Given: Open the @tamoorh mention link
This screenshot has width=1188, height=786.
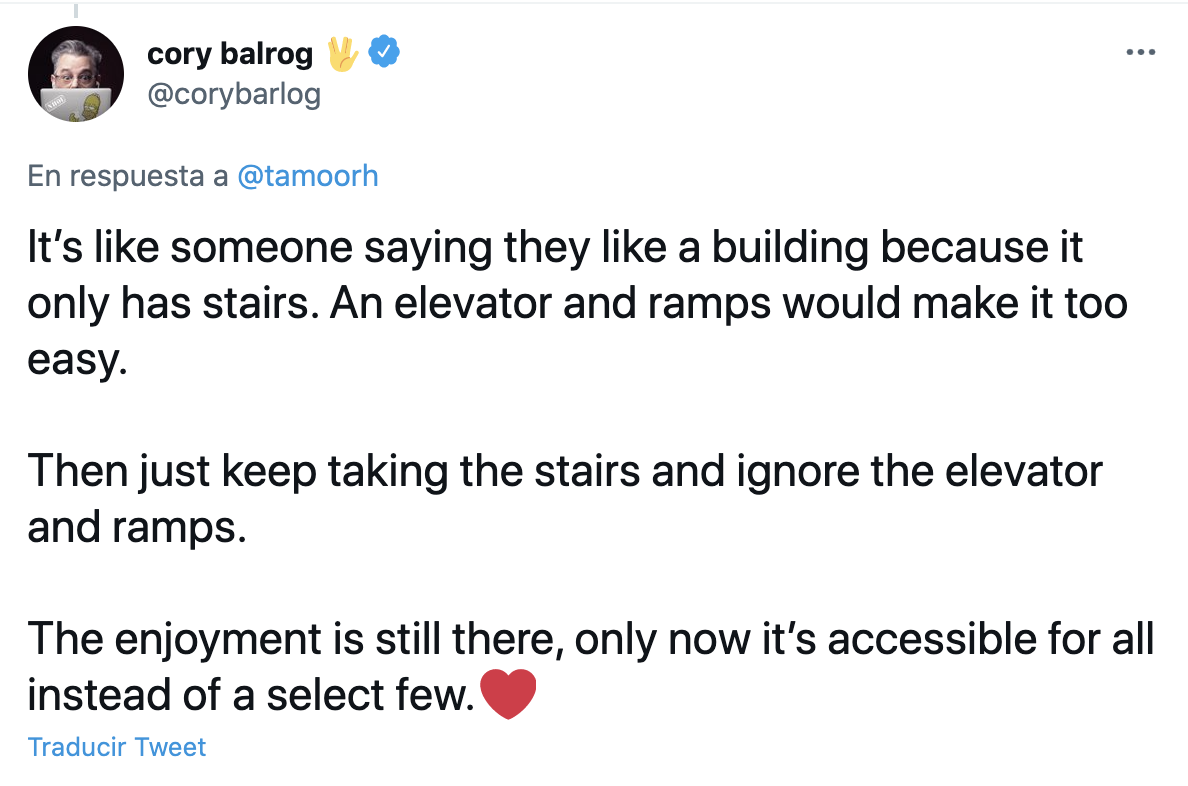Looking at the screenshot, I should pos(308,176).
